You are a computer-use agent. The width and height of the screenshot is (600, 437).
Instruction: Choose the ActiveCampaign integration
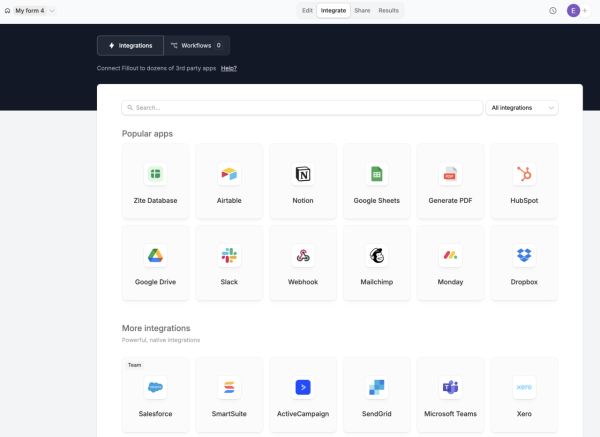click(303, 395)
